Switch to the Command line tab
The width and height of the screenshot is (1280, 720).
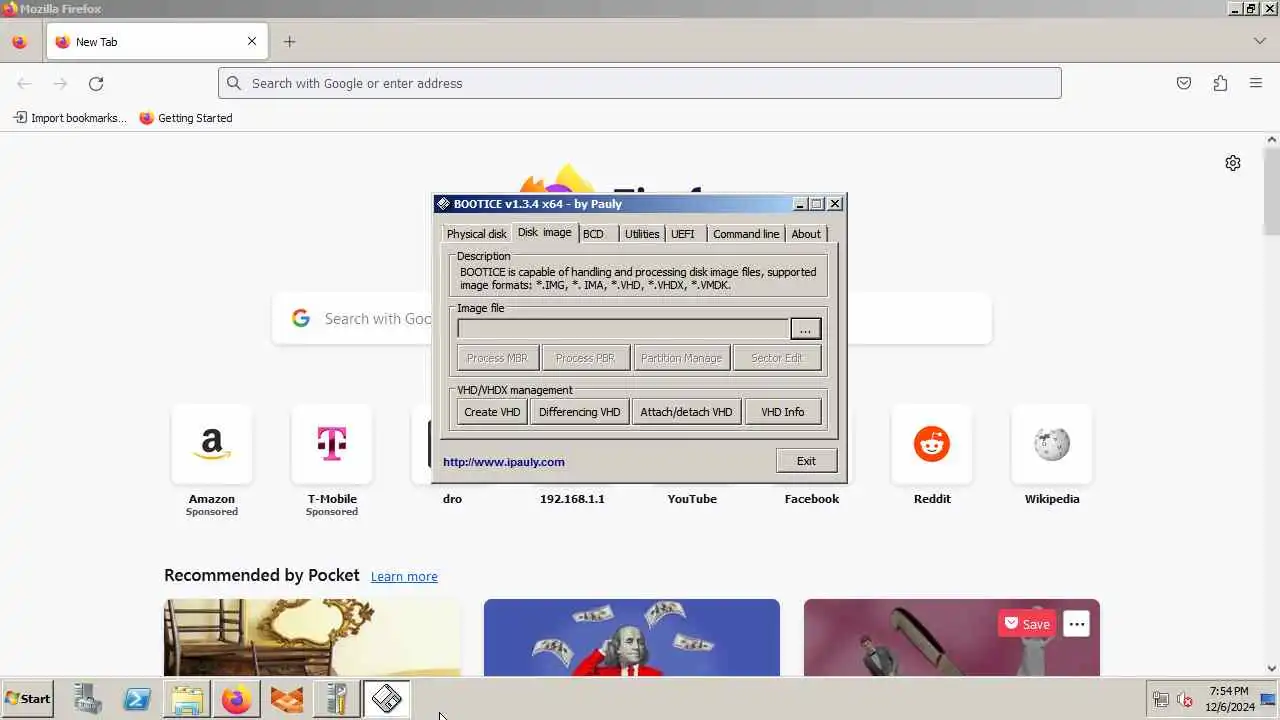[746, 234]
